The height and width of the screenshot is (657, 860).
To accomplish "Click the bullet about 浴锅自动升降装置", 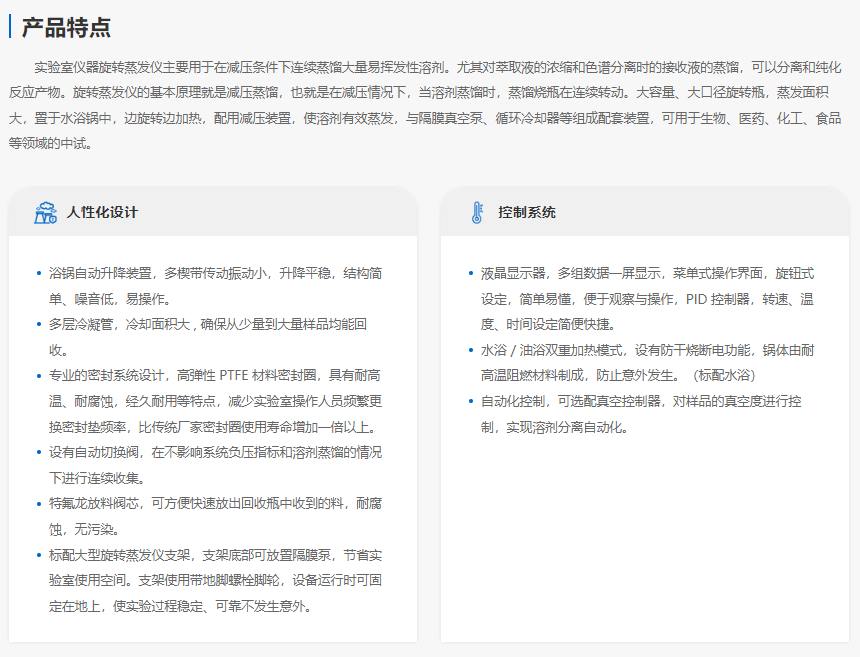I will coord(215,285).
